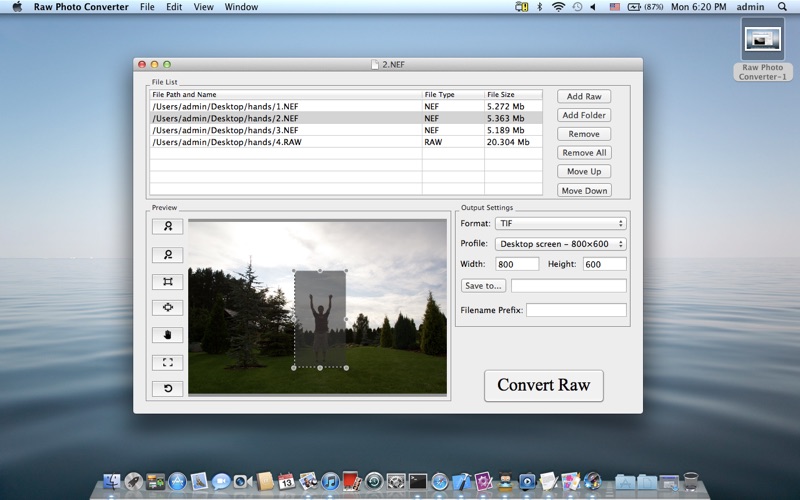Viewport: 800px width, 500px height.
Task: Click the Wi-Fi status icon
Action: 559,7
